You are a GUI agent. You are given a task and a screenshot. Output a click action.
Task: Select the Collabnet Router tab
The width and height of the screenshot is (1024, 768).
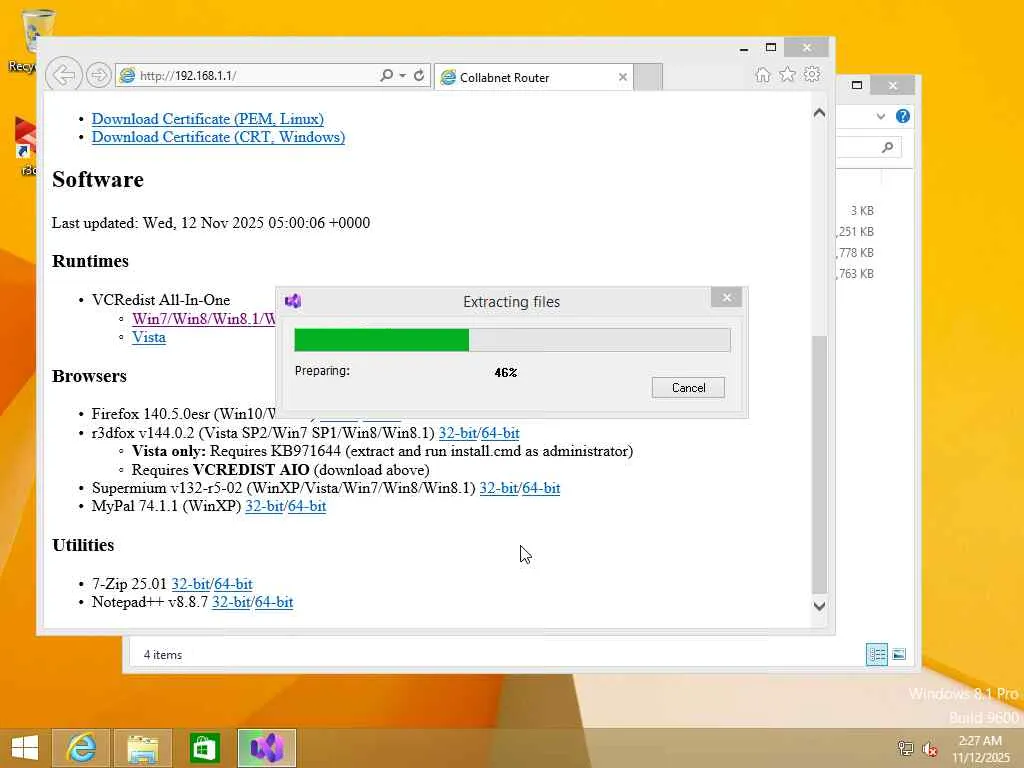534,77
